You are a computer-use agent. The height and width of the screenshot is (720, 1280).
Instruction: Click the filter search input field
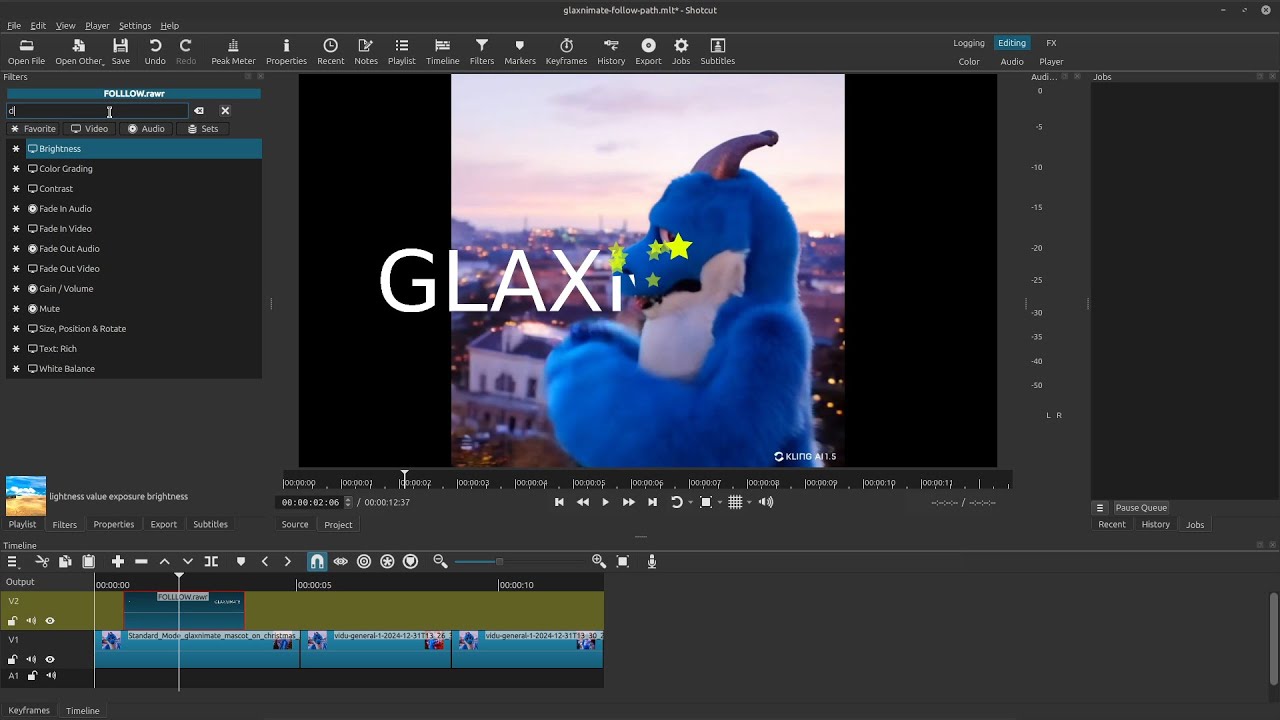pos(97,111)
